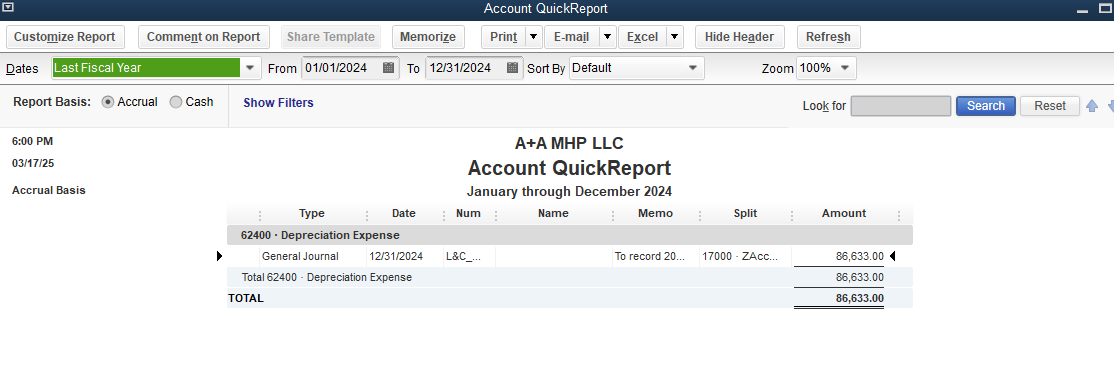This screenshot has height=385, width=1114.
Task: Select the Total 62400 Depreciation Expense label
Action: click(327, 277)
